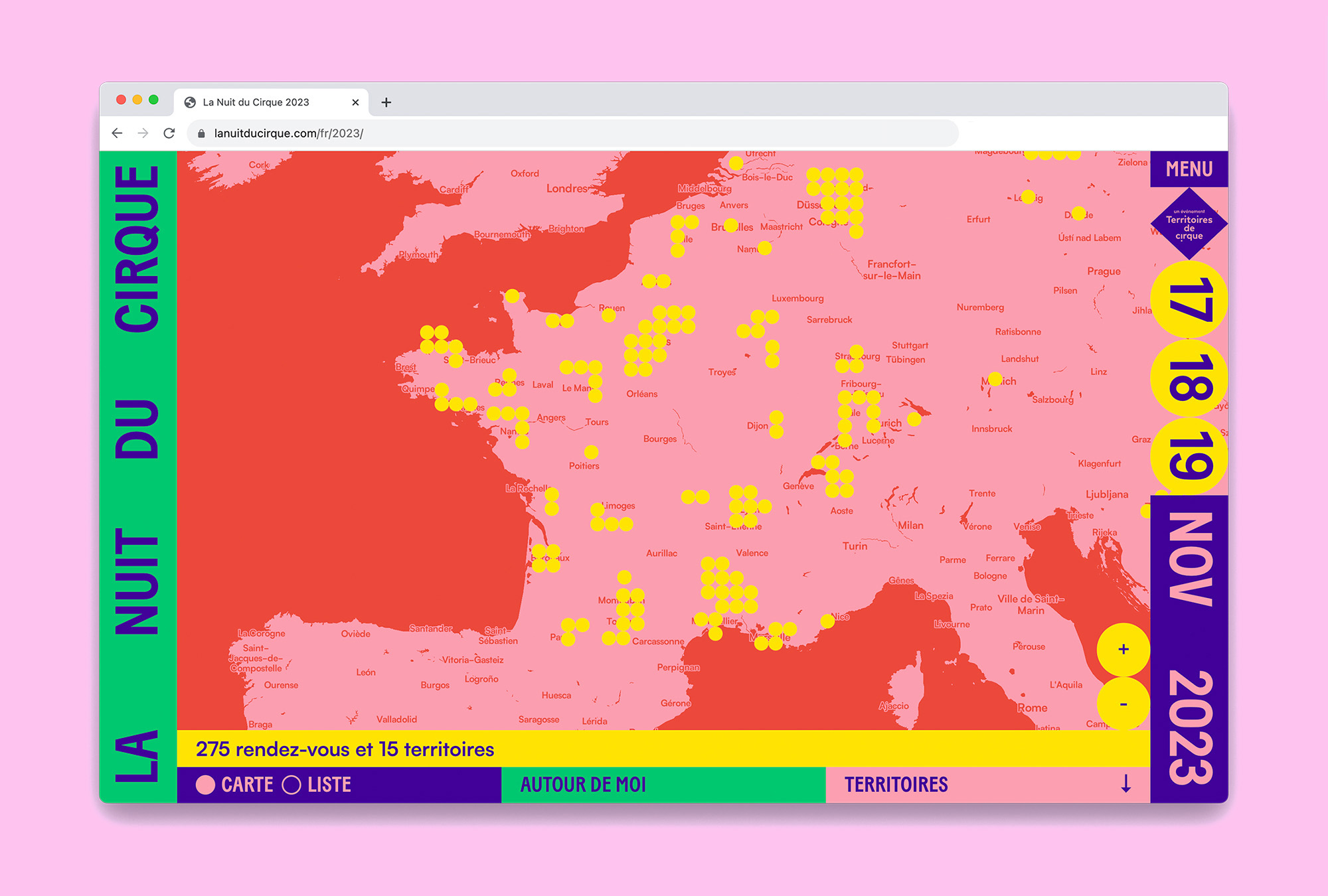Click the yellow macOS minimize window button
The height and width of the screenshot is (896, 1328).
(x=137, y=100)
